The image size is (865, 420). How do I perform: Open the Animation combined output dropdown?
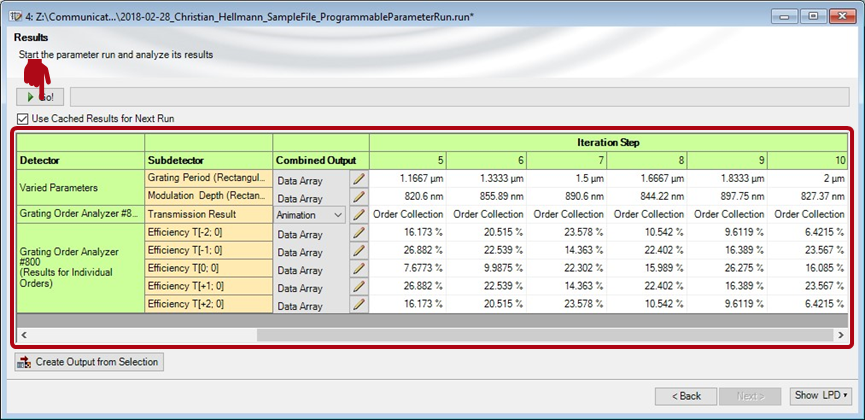336,214
